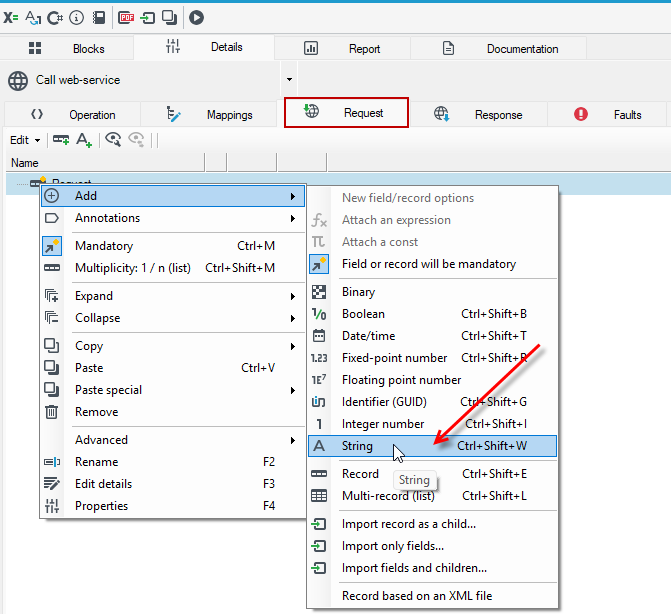Open the Add submenu

tap(173, 196)
